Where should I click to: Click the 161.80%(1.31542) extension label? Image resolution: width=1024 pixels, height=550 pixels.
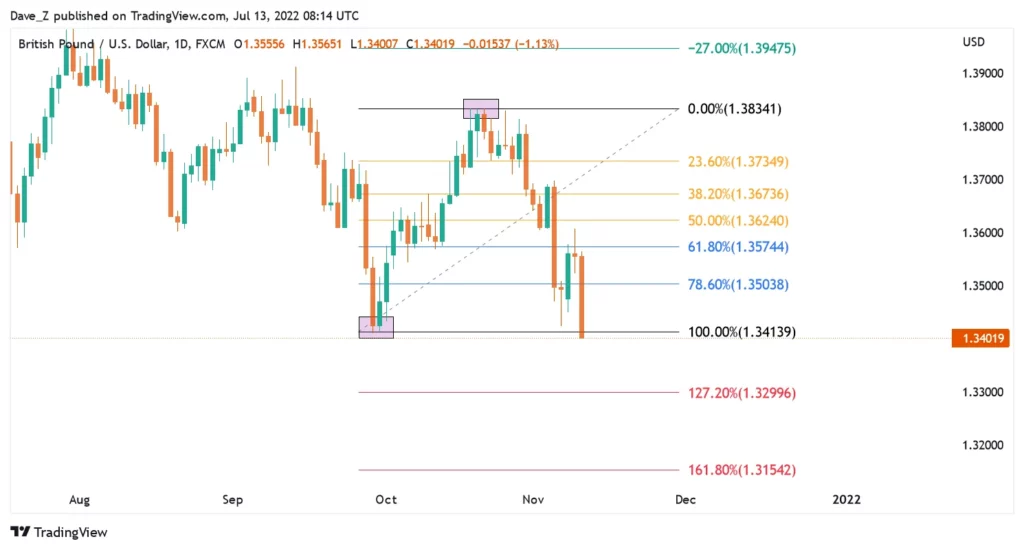tap(741, 469)
